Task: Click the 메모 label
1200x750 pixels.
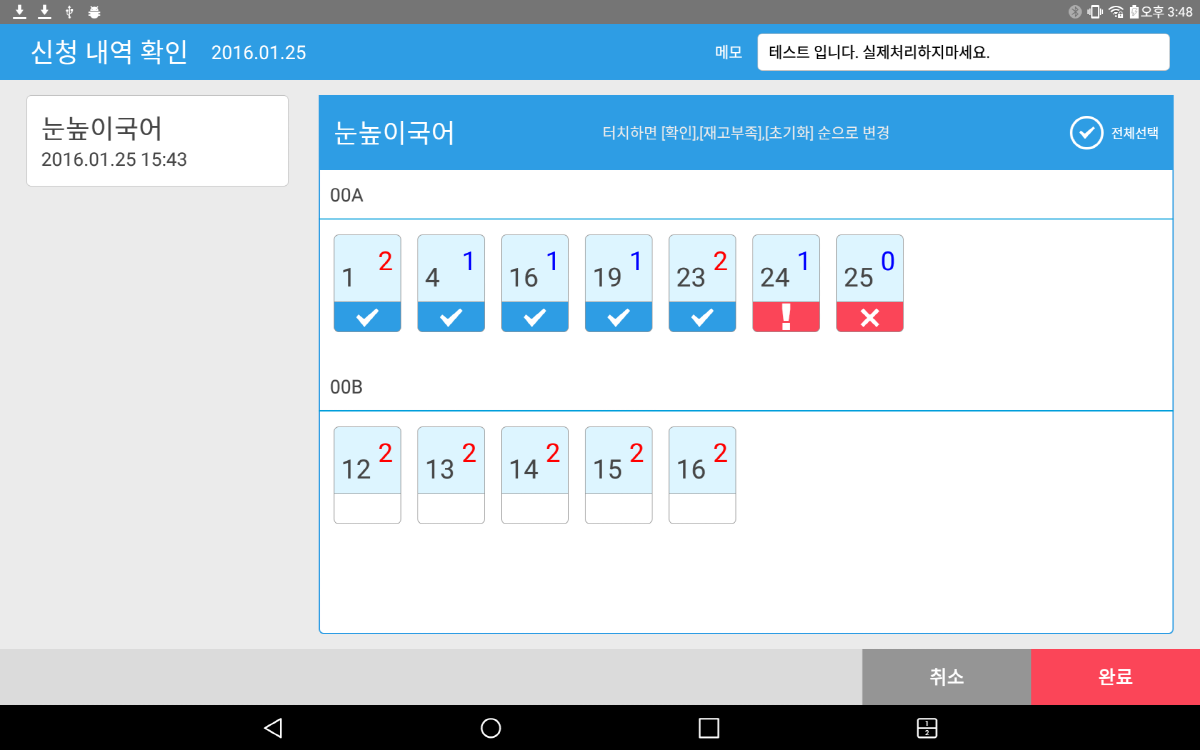Action: click(729, 53)
